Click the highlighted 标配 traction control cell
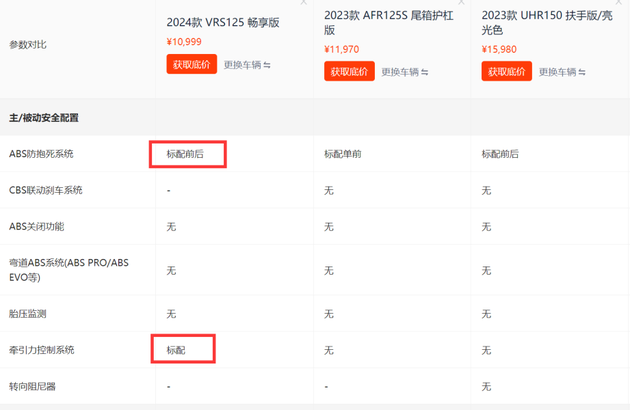The height and width of the screenshot is (410, 630). click(183, 350)
